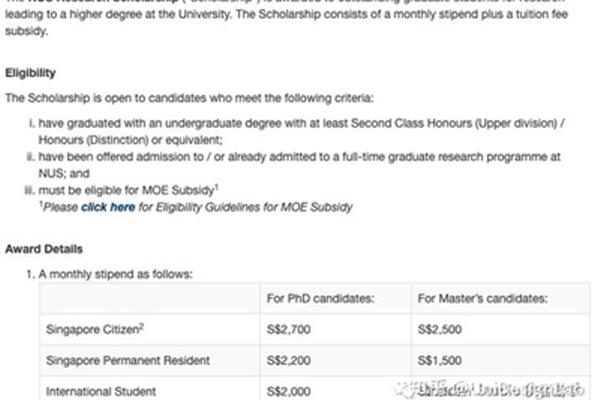Viewport: 600px width, 400px height.
Task: Click the S$2,700 PhD stipend cell
Action: coord(289,329)
